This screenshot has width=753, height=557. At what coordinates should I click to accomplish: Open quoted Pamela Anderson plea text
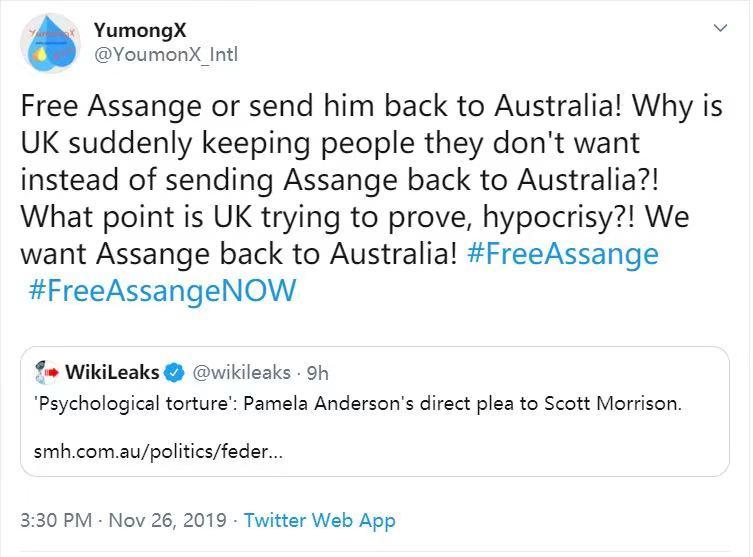click(x=357, y=403)
